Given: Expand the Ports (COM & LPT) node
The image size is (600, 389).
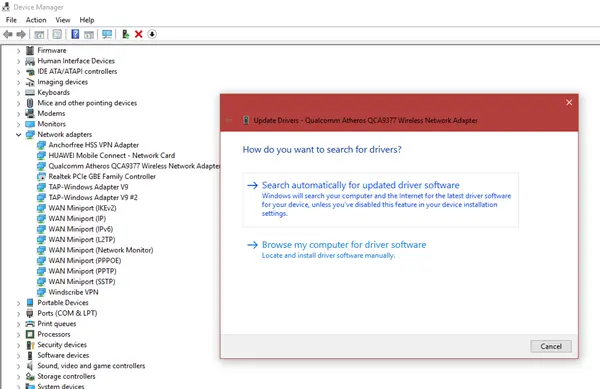Looking at the screenshot, I should click(18, 313).
